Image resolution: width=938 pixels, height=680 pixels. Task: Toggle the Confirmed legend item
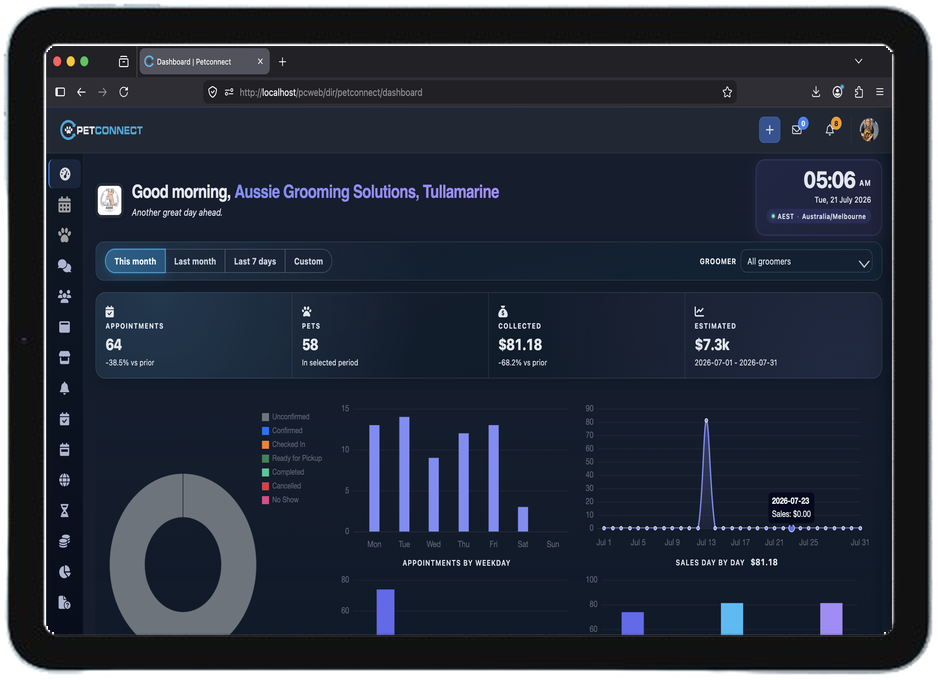pos(282,431)
